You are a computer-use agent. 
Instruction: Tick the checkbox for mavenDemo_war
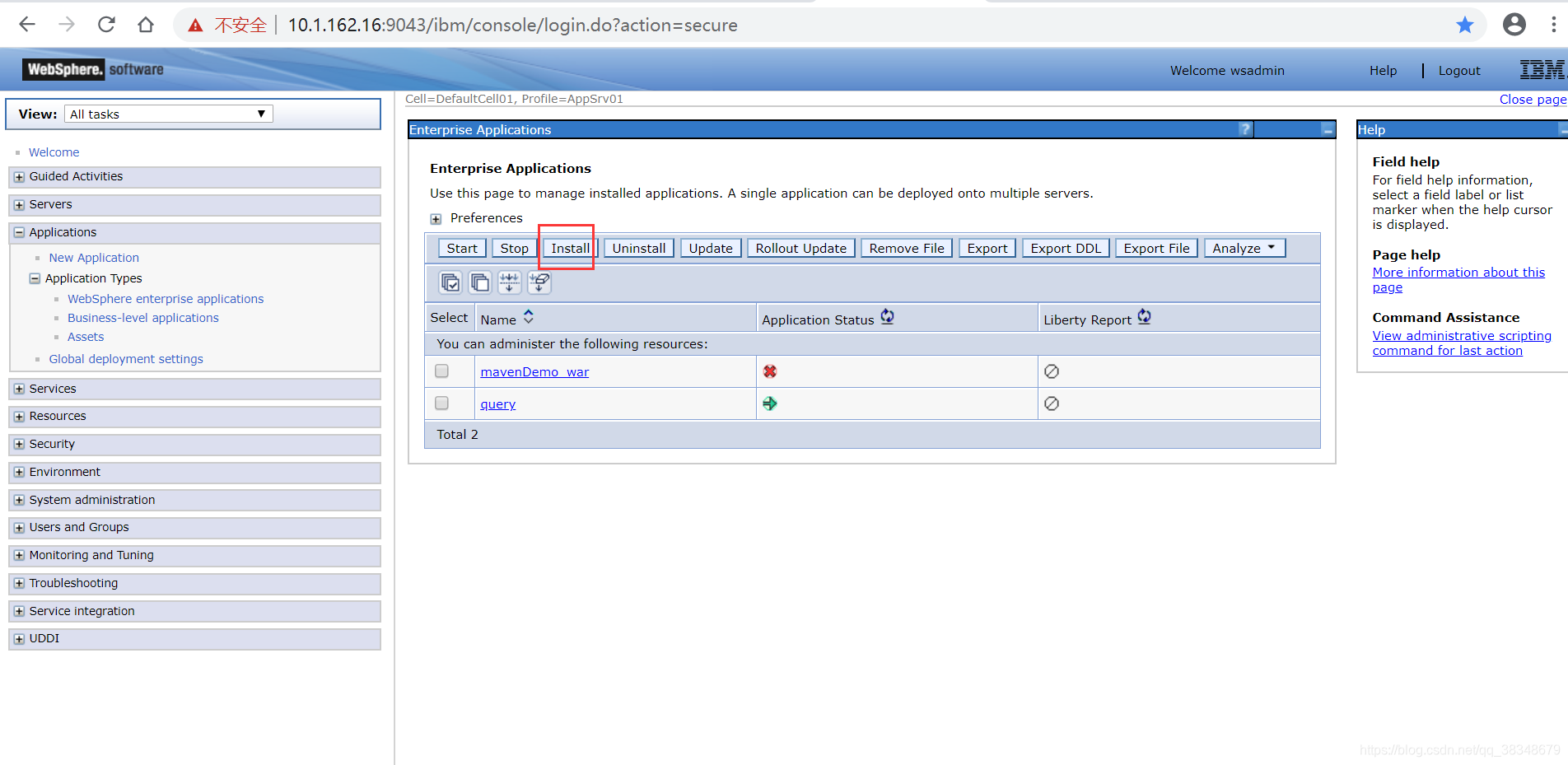pos(441,371)
